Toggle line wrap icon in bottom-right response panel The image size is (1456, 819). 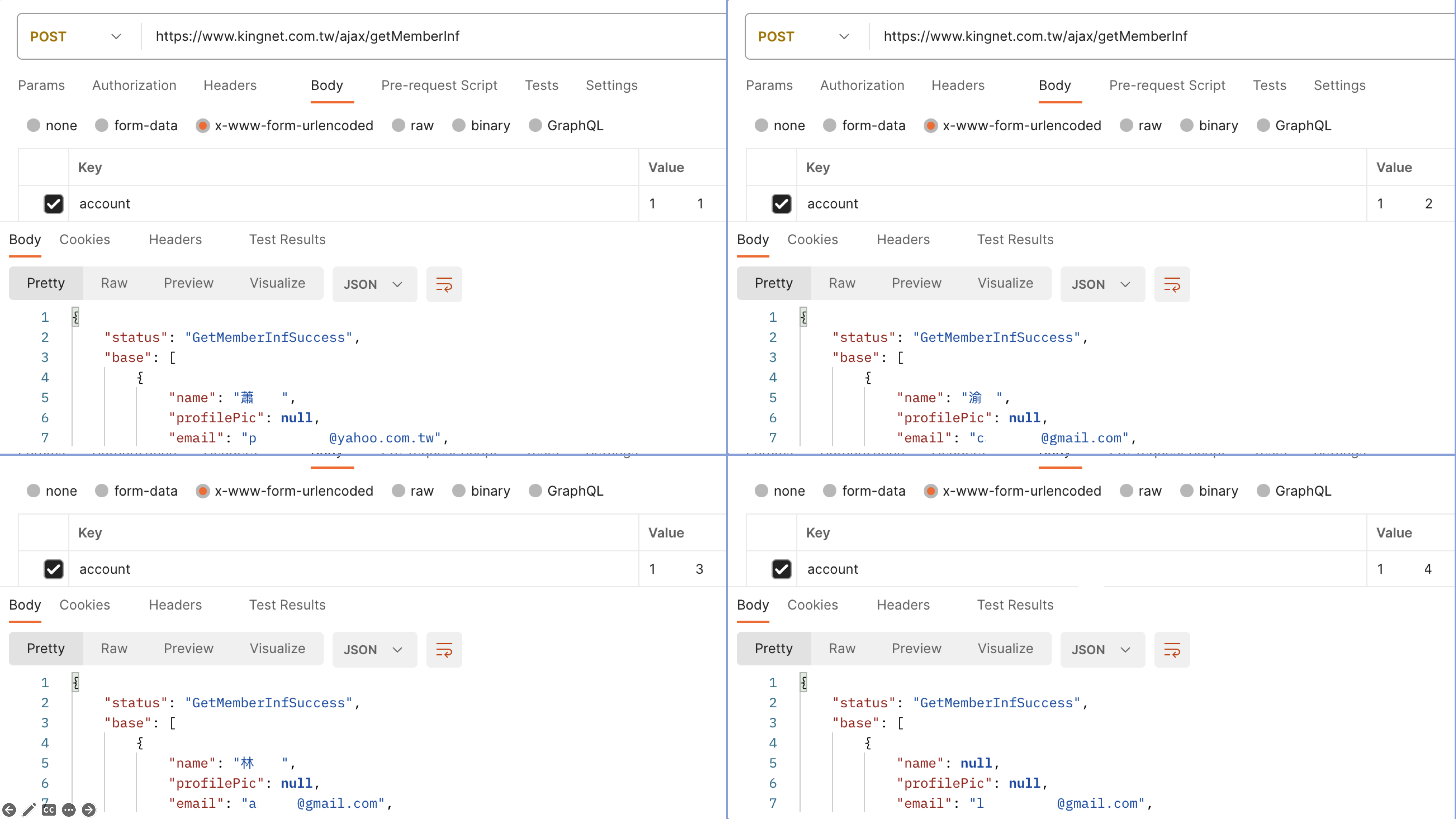click(x=1172, y=650)
